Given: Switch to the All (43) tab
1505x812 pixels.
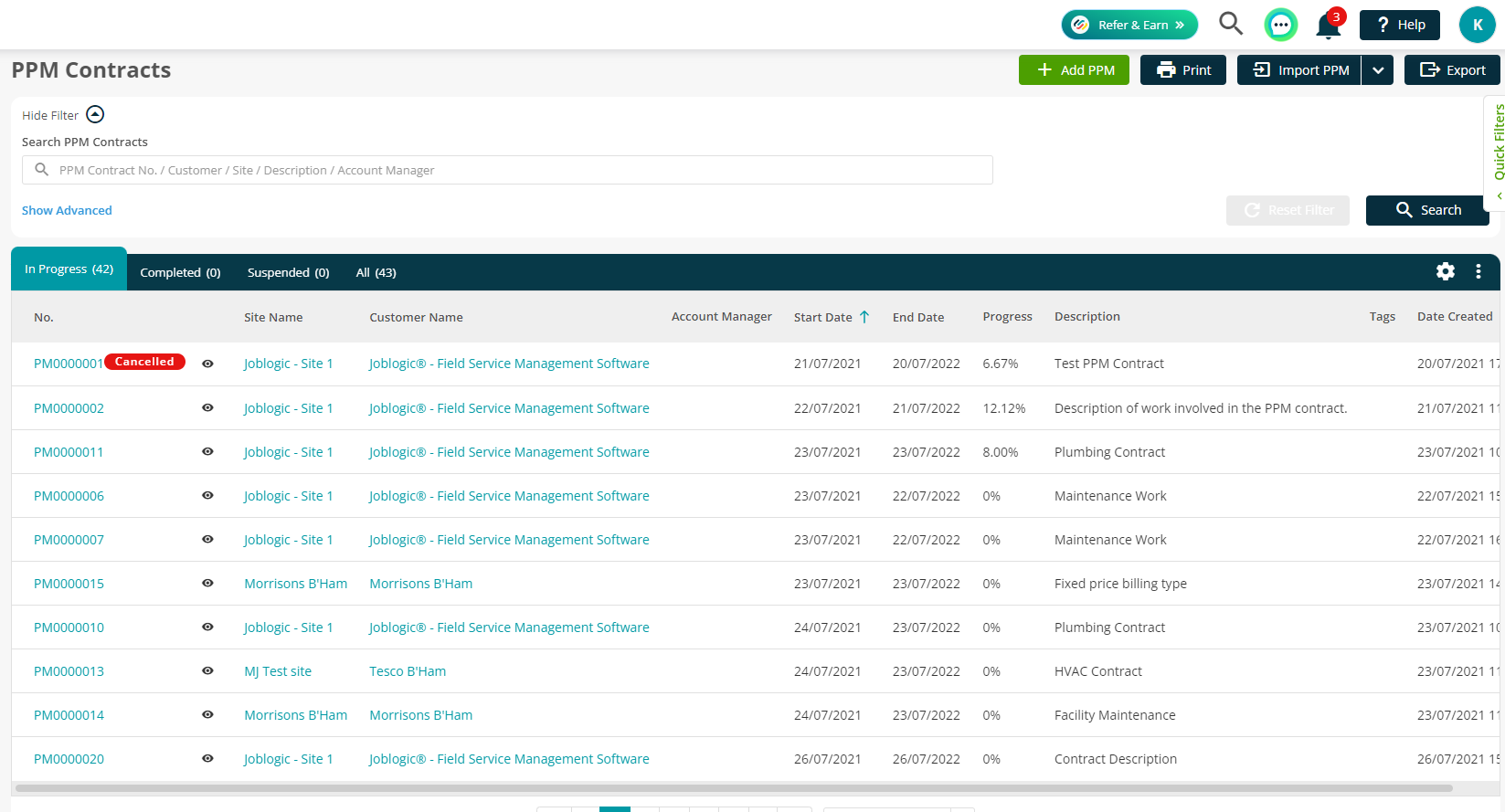Looking at the screenshot, I should point(376,272).
